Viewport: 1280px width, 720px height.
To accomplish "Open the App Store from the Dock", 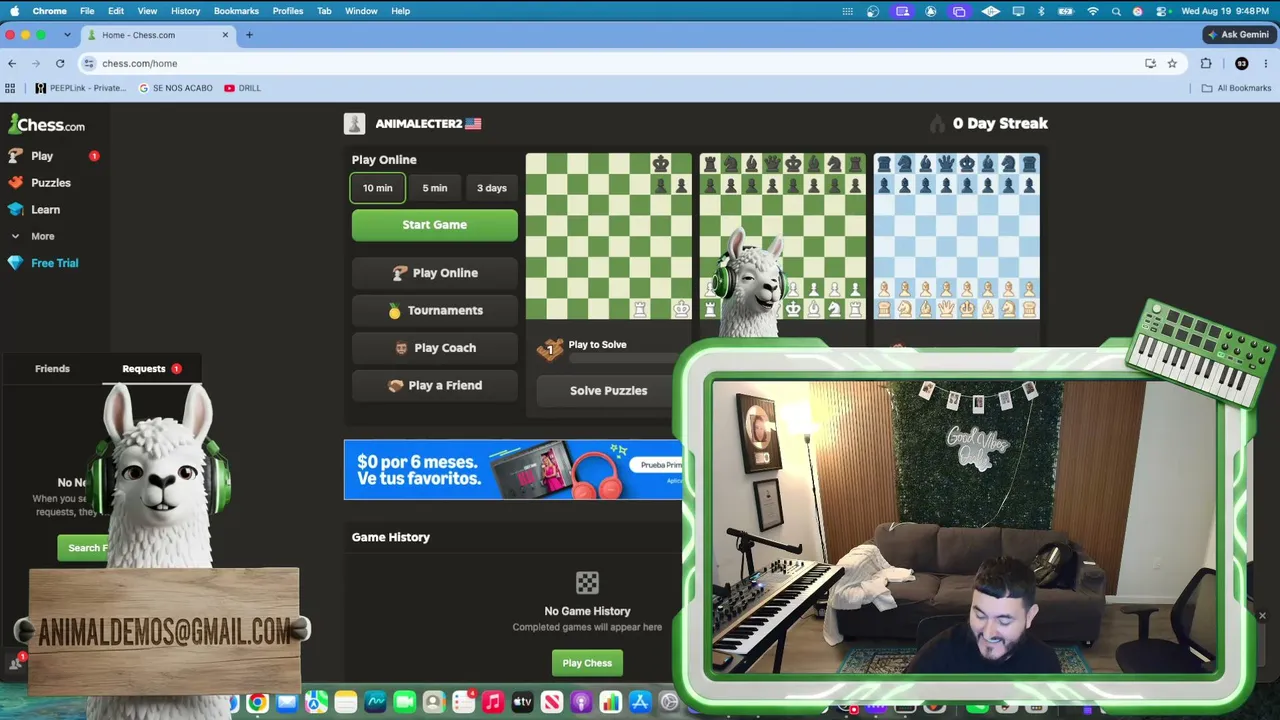I will click(640, 703).
